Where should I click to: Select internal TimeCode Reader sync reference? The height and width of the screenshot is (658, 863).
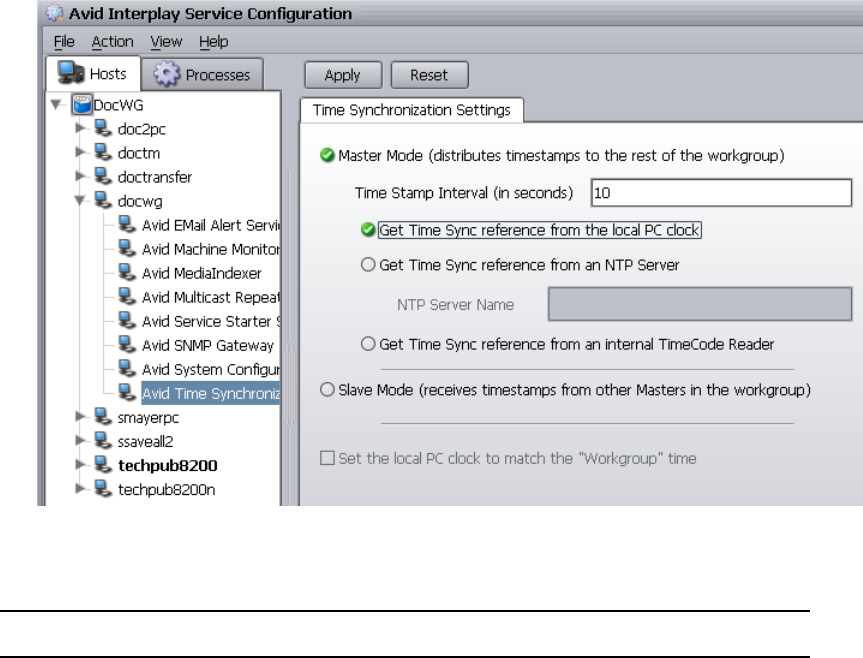[368, 344]
